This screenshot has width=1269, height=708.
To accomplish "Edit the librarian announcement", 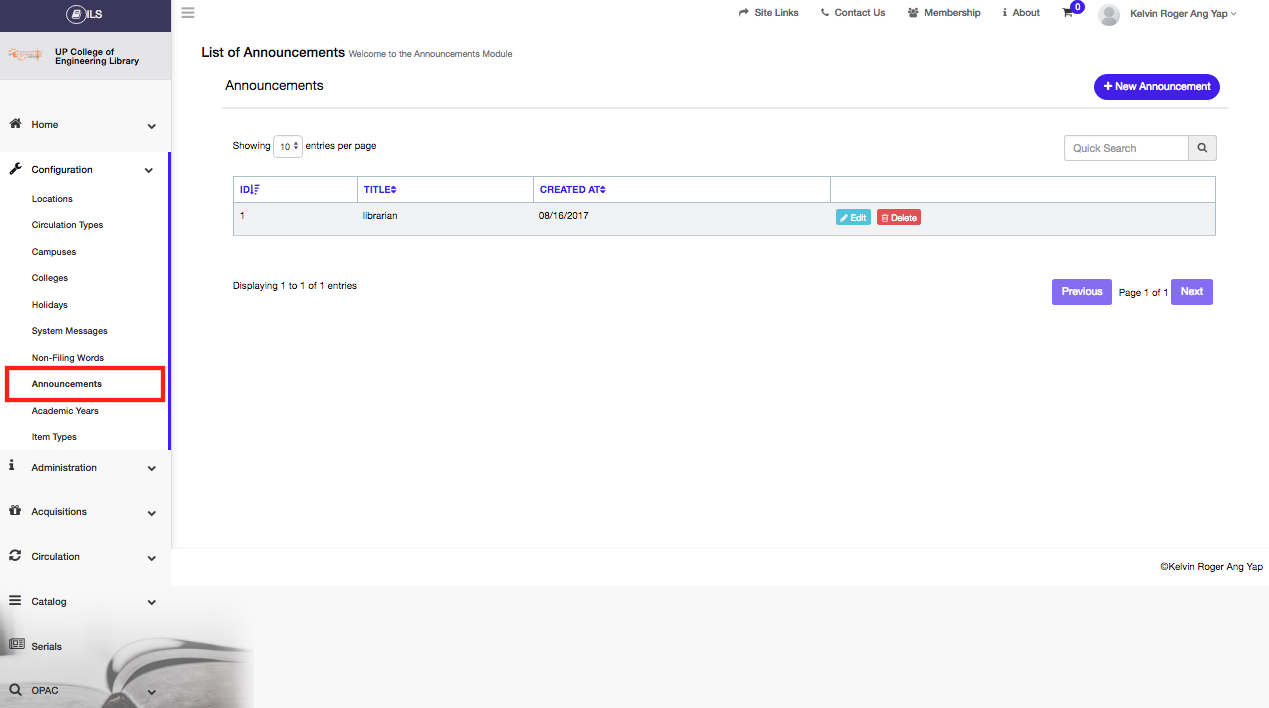I will coord(853,217).
